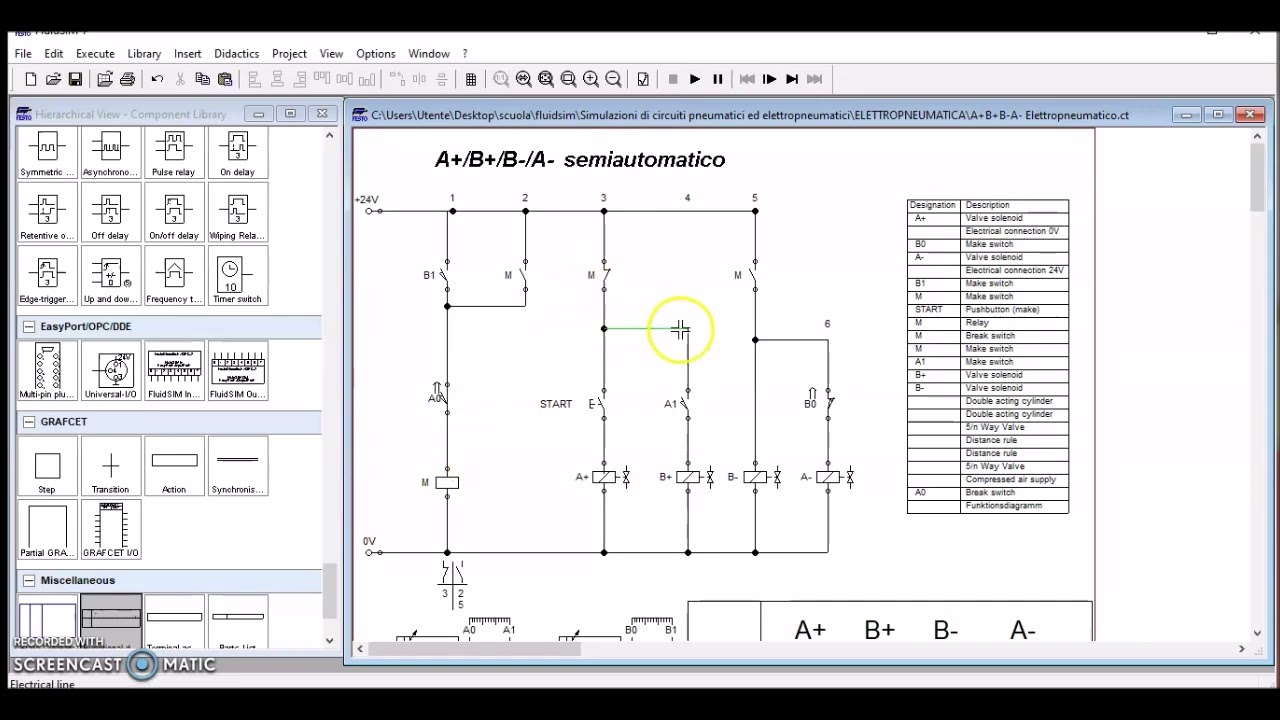The width and height of the screenshot is (1280, 720).
Task: Select the GRAFCET I/O component
Action: coord(110,531)
